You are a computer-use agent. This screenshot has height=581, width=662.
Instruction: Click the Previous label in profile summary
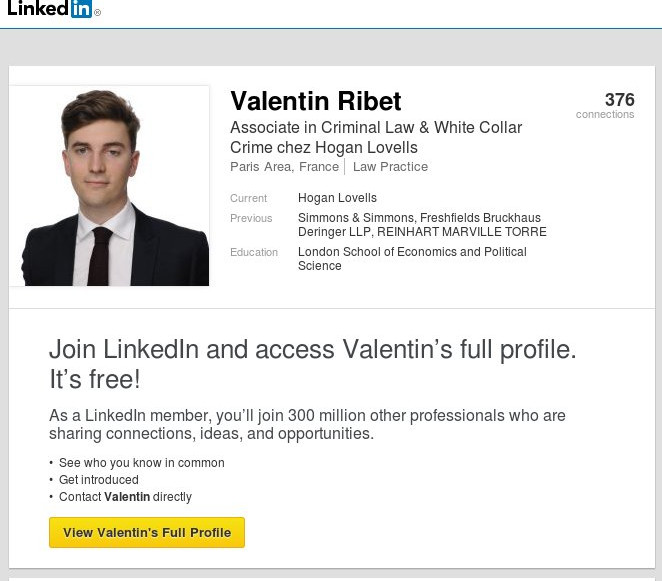pyautogui.click(x=251, y=218)
